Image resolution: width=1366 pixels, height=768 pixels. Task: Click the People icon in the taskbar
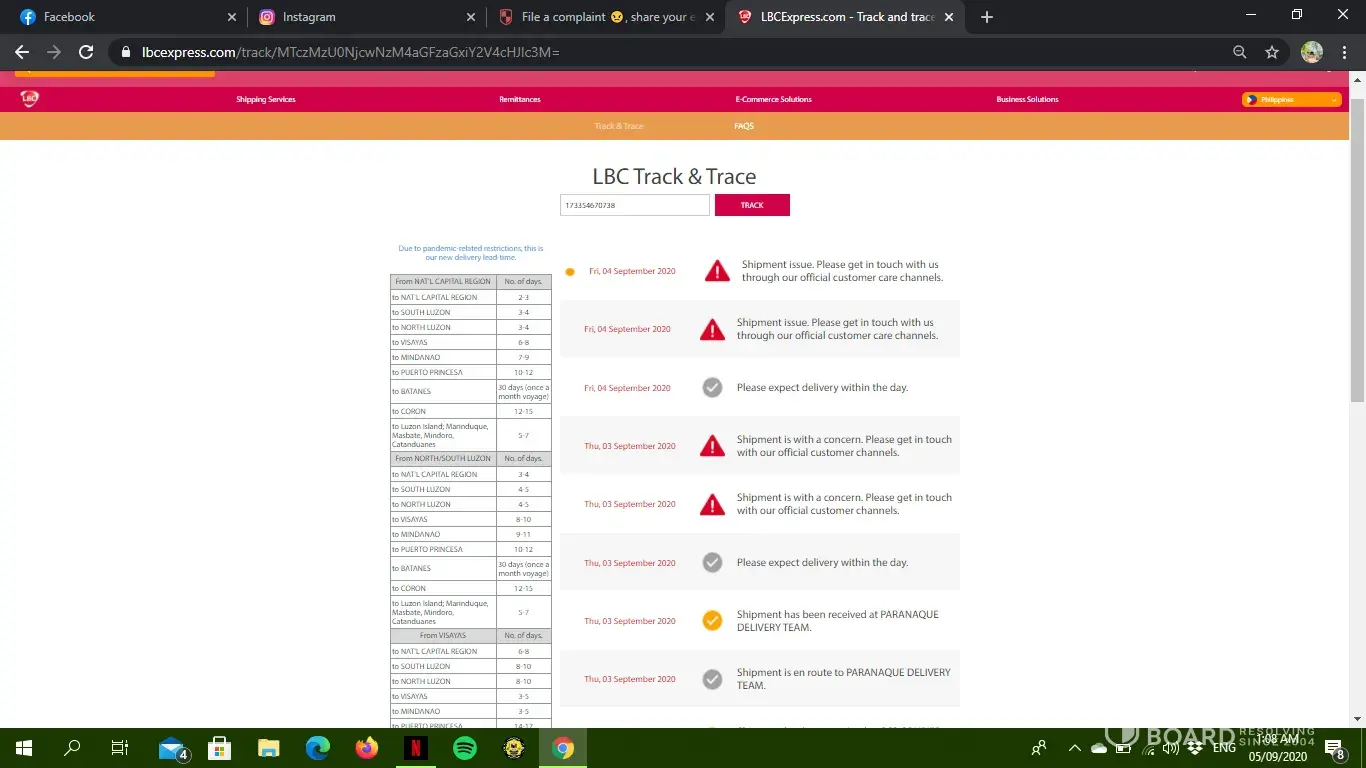click(1040, 748)
